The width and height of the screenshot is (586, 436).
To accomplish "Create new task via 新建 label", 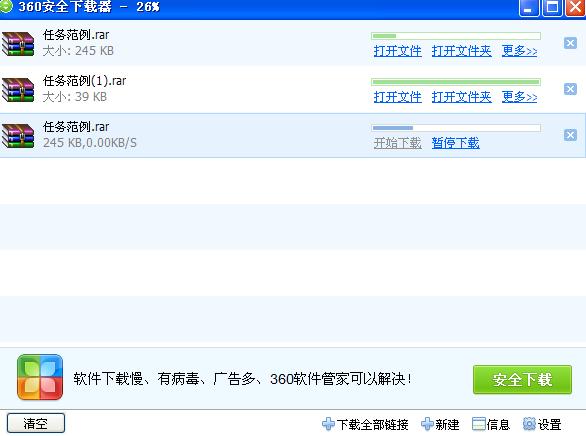I will coord(447,424).
